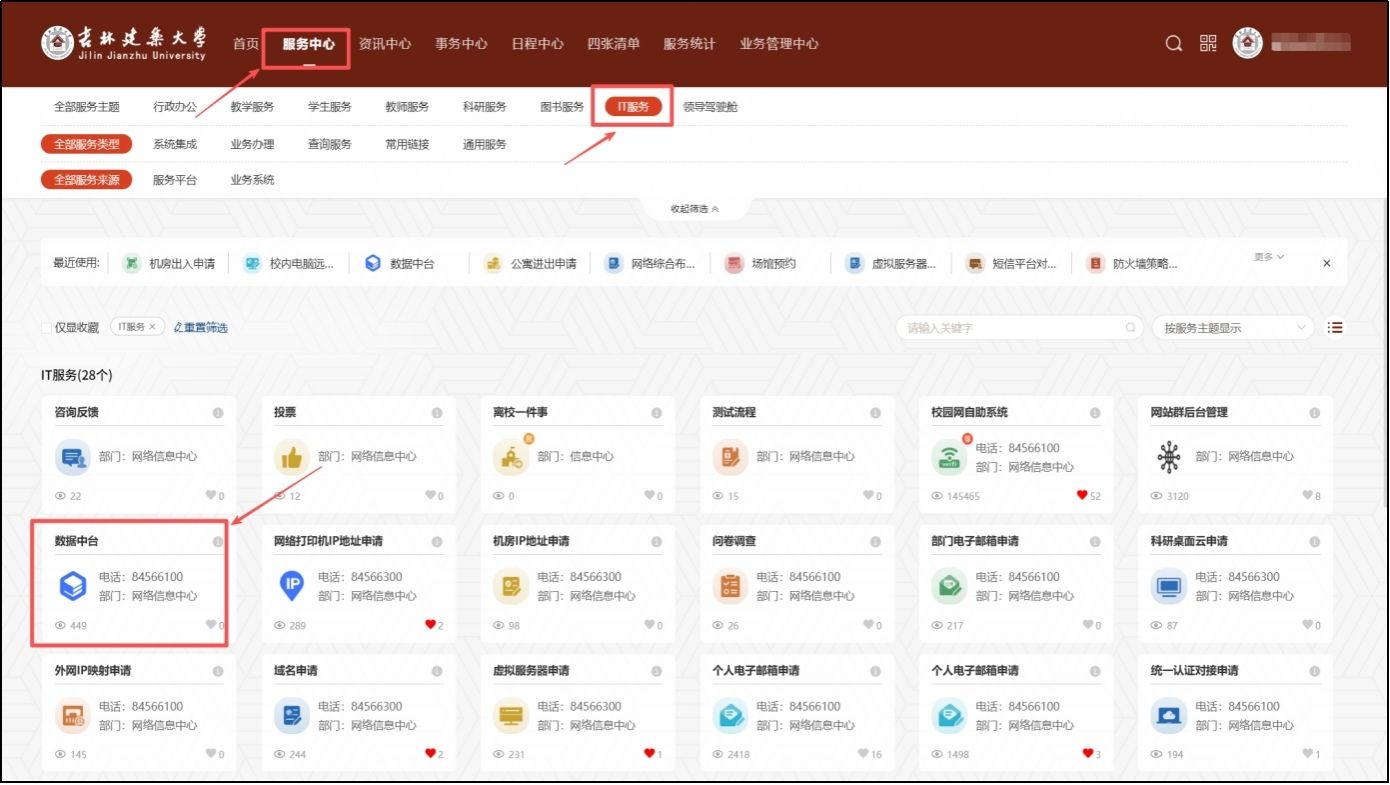Click the 投票 thumbs-up icon
This screenshot has width=1390, height=785.
tap(291, 458)
